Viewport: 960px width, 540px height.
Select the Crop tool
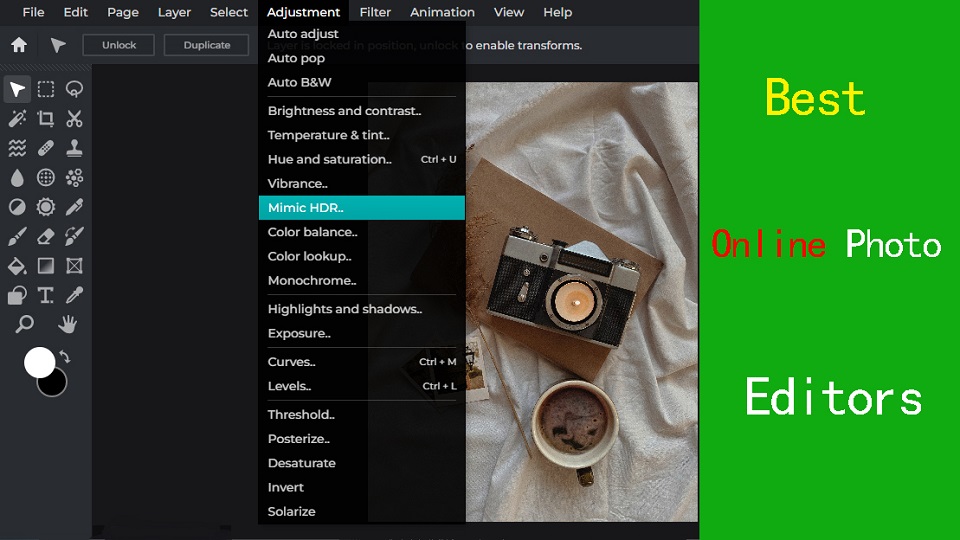pos(46,118)
